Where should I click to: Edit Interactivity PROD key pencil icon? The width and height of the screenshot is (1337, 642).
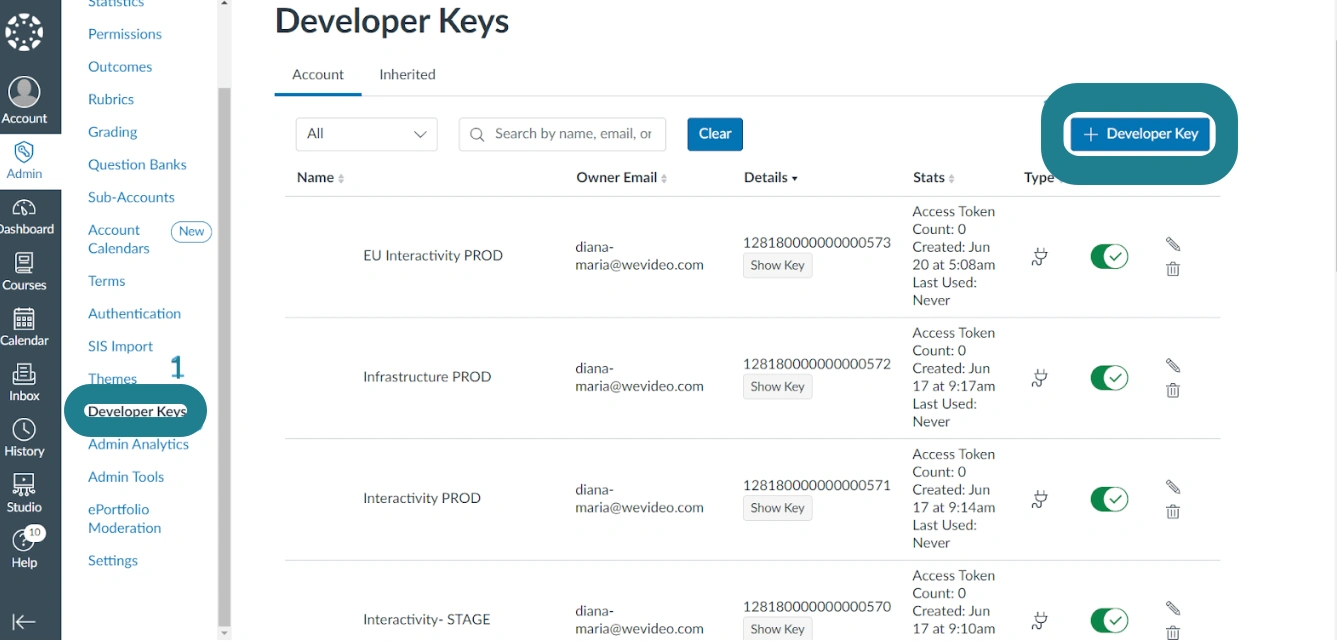pyautogui.click(x=1173, y=487)
